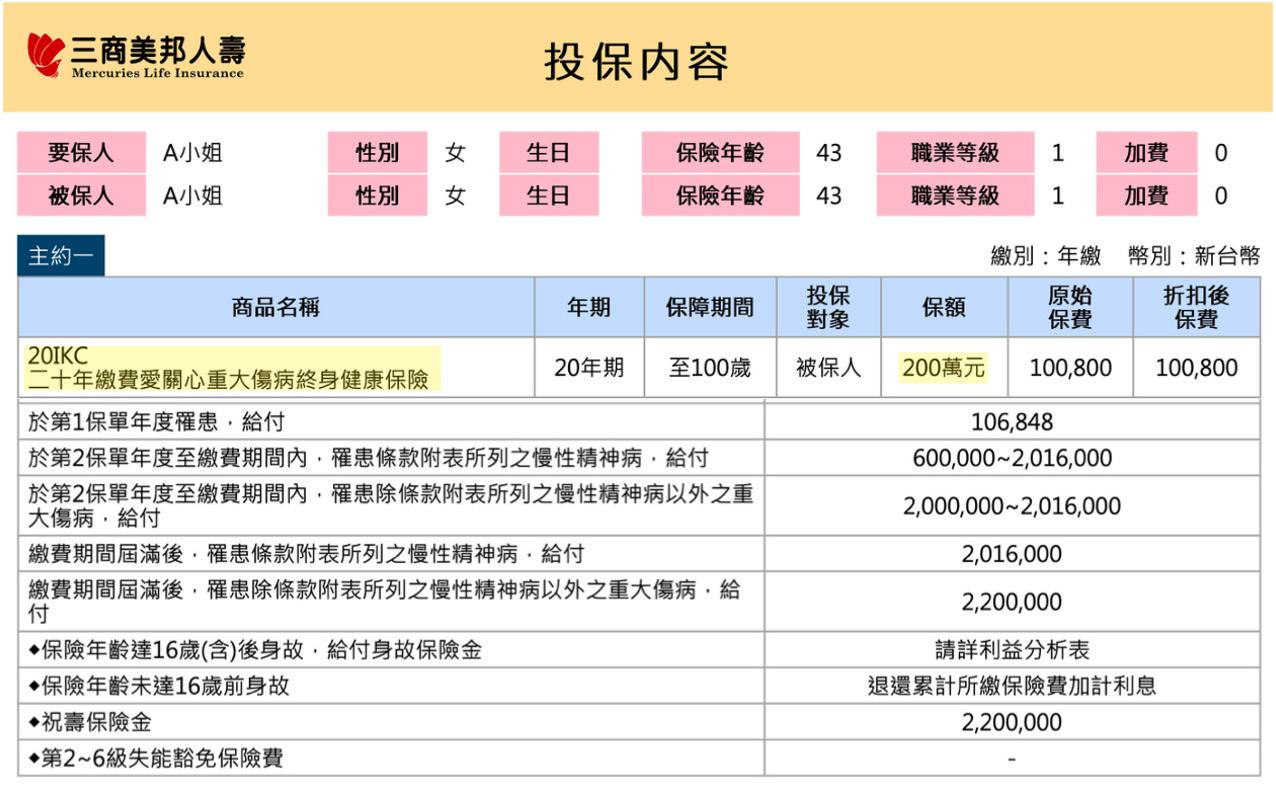Click the 20年期 cell
The image size is (1276, 793).
pyautogui.click(x=589, y=368)
